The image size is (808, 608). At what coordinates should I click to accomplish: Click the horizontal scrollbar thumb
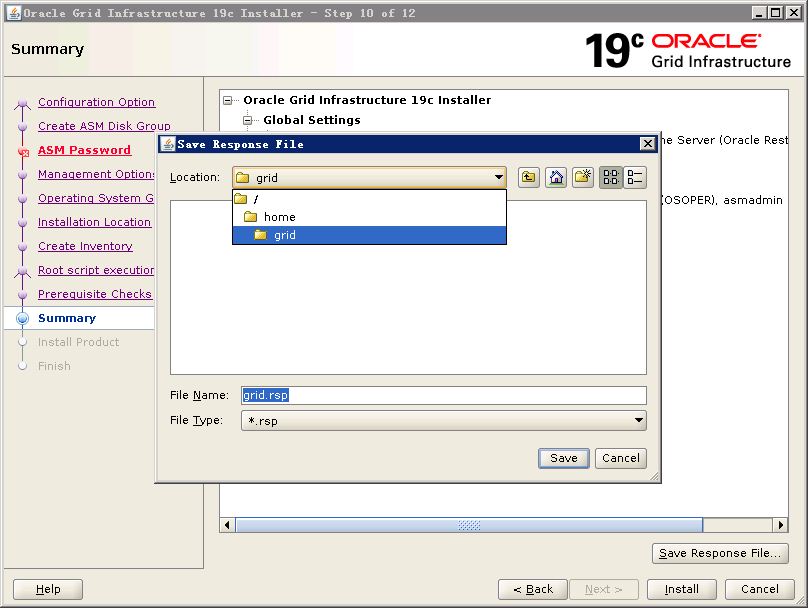point(469,525)
